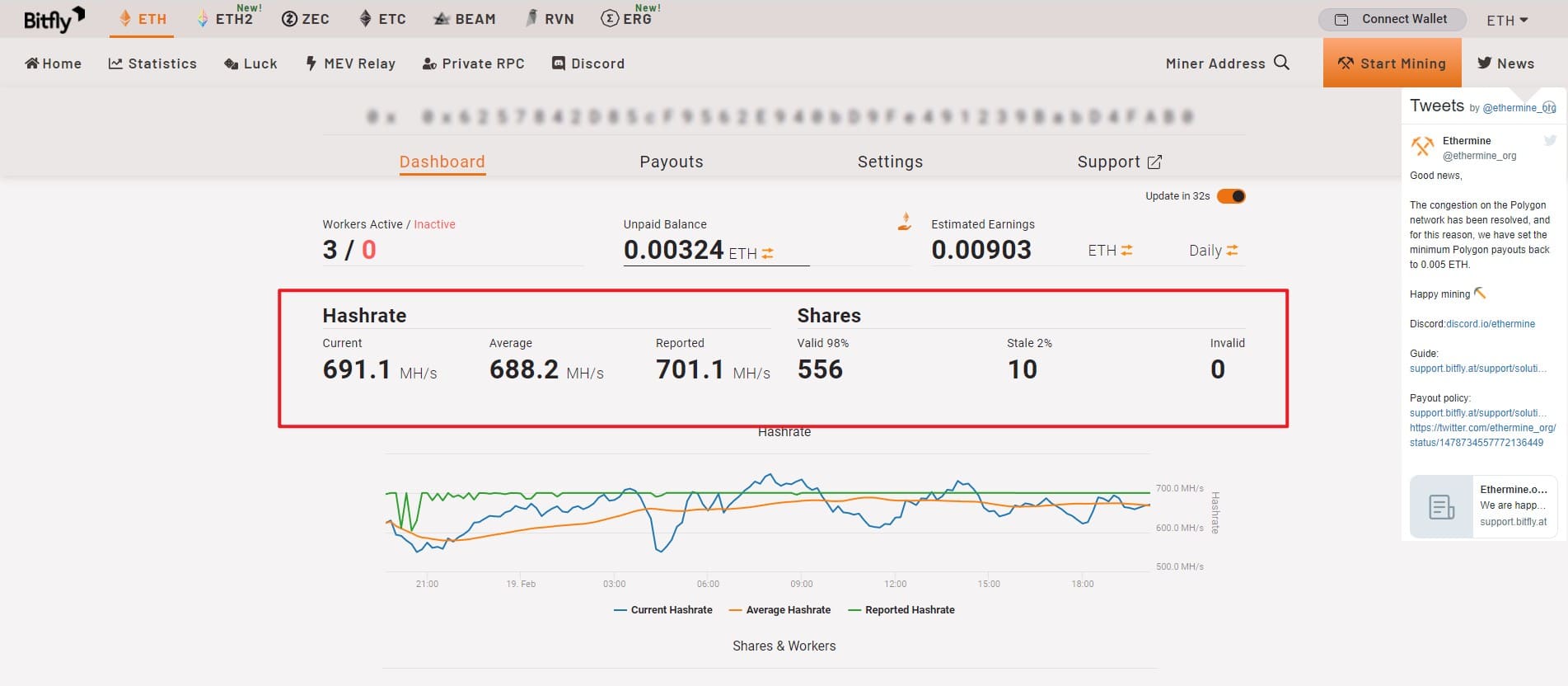Click reported hashrate value 701.1

(690, 369)
